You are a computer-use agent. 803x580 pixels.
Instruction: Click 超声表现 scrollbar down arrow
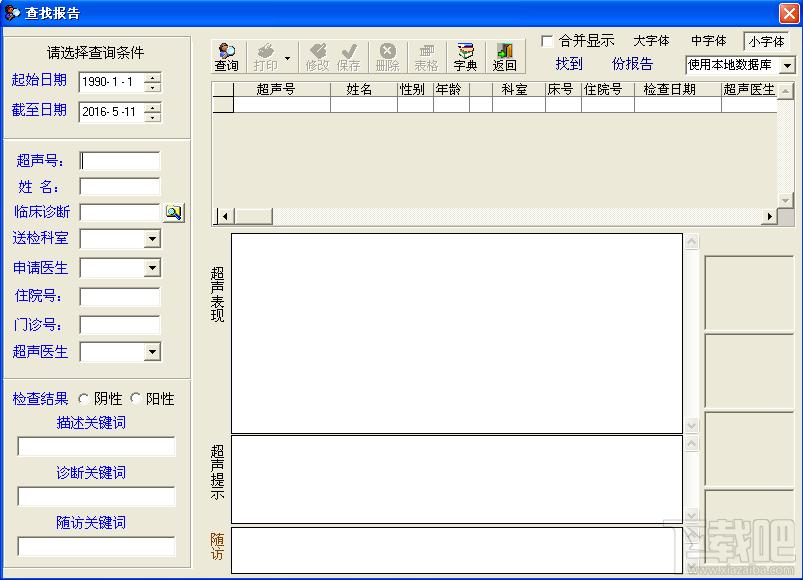(x=692, y=425)
